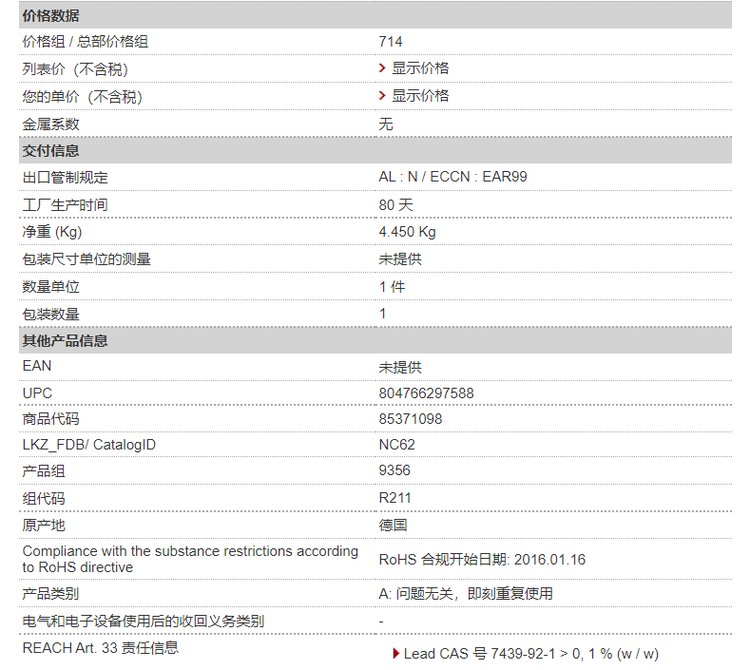Click the 其他产品信息 section header
Image resolution: width=750 pixels, height=670 pixels.
[65, 340]
